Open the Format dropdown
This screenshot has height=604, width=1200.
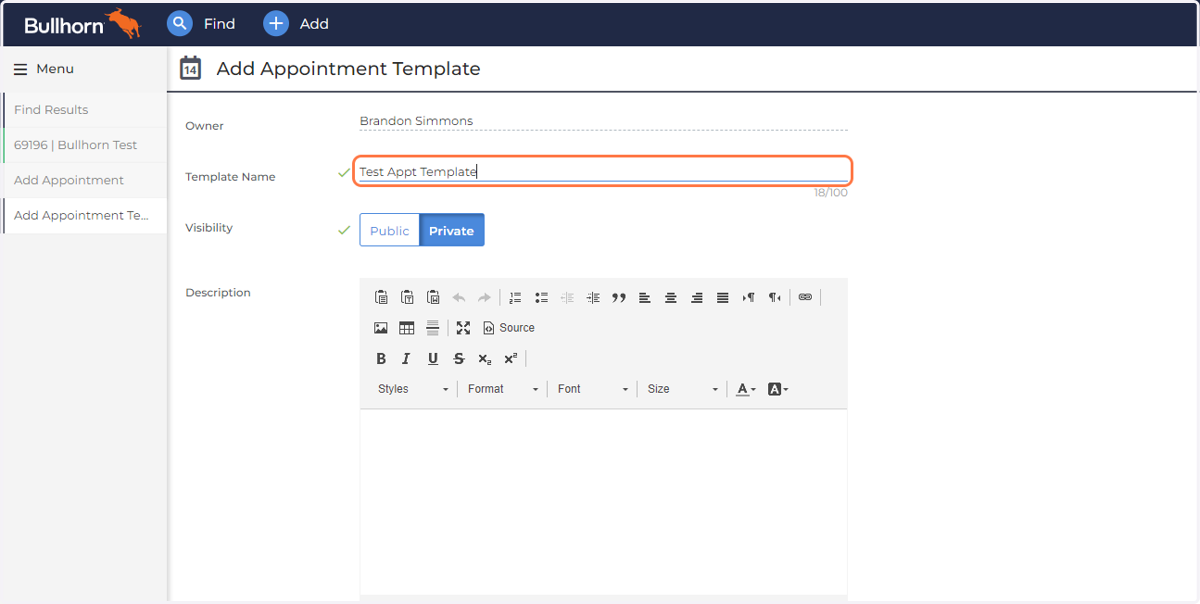point(503,389)
